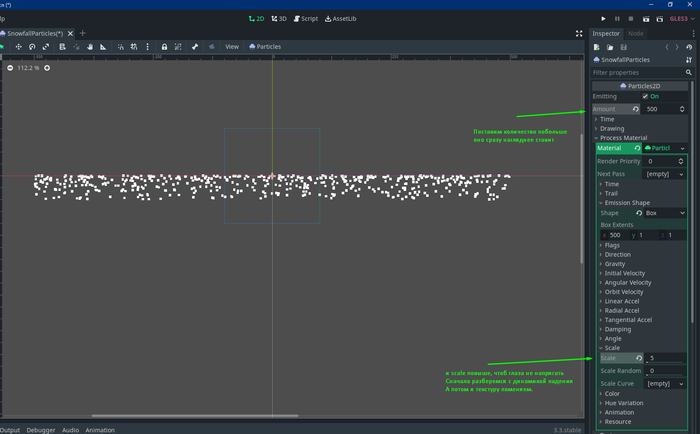The image size is (700, 434).
Task: Zoom out the 2D viewport
Action: [x=10, y=68]
